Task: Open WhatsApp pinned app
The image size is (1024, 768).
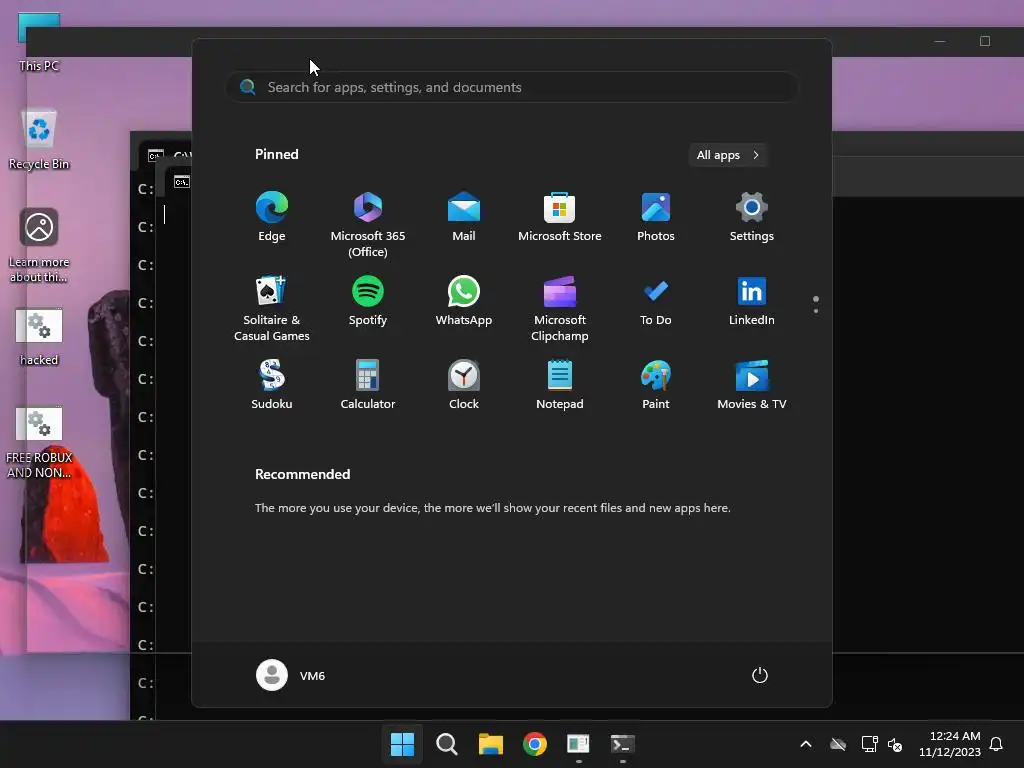Action: tap(464, 301)
